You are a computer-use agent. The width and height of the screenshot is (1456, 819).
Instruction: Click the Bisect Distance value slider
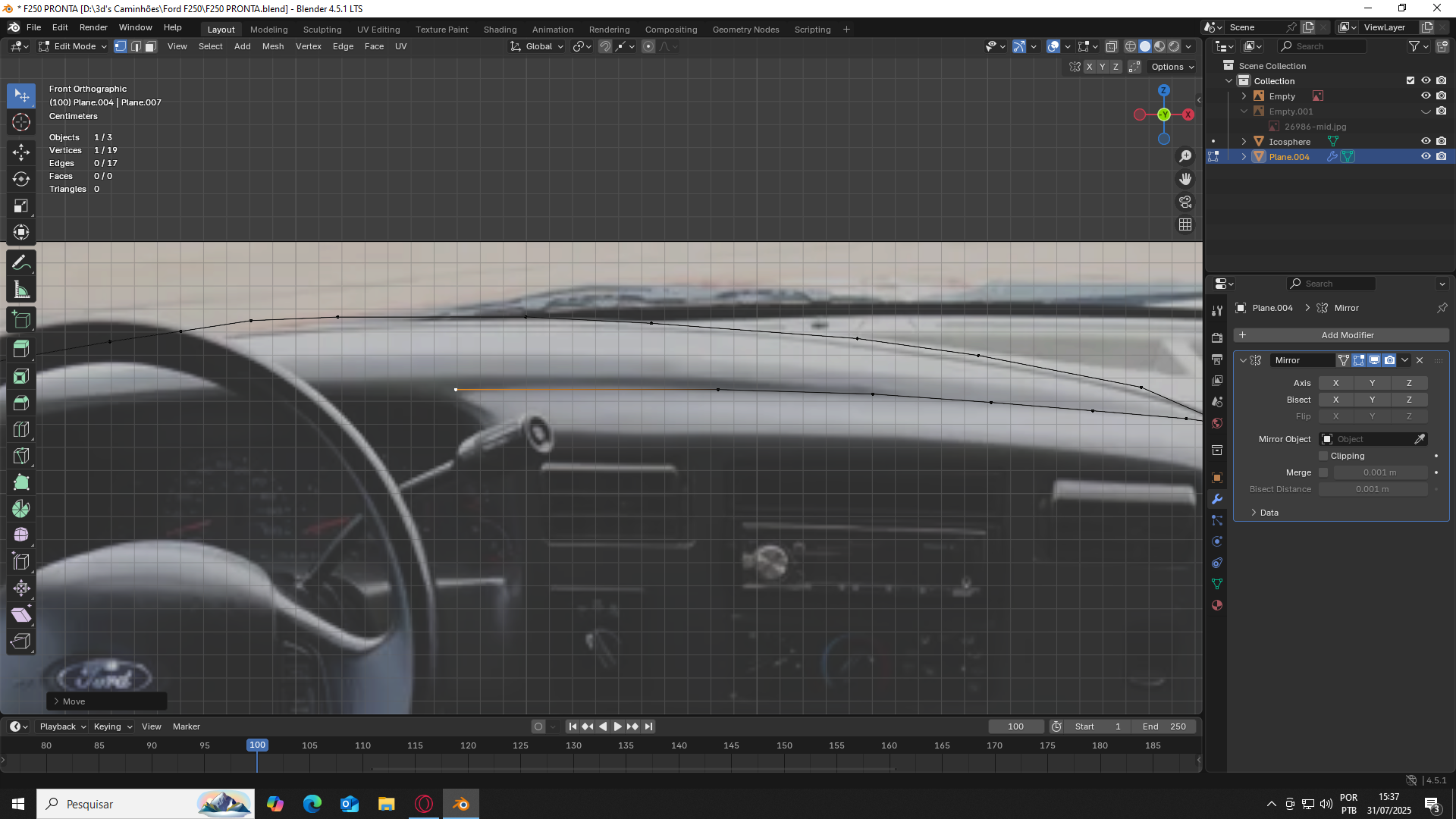1373,489
